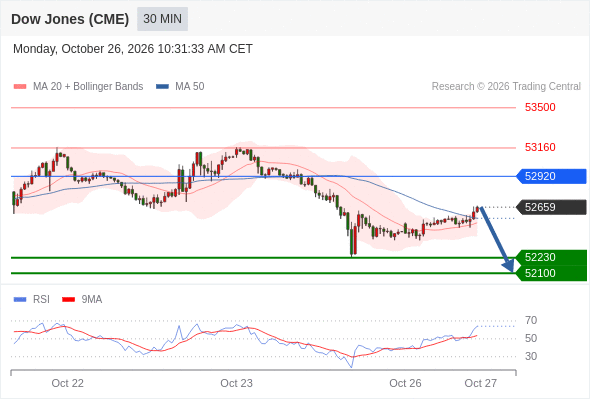Image resolution: width=590 pixels, height=400 pixels.
Task: Click the RSI blue legend swatch
Action: point(20,300)
